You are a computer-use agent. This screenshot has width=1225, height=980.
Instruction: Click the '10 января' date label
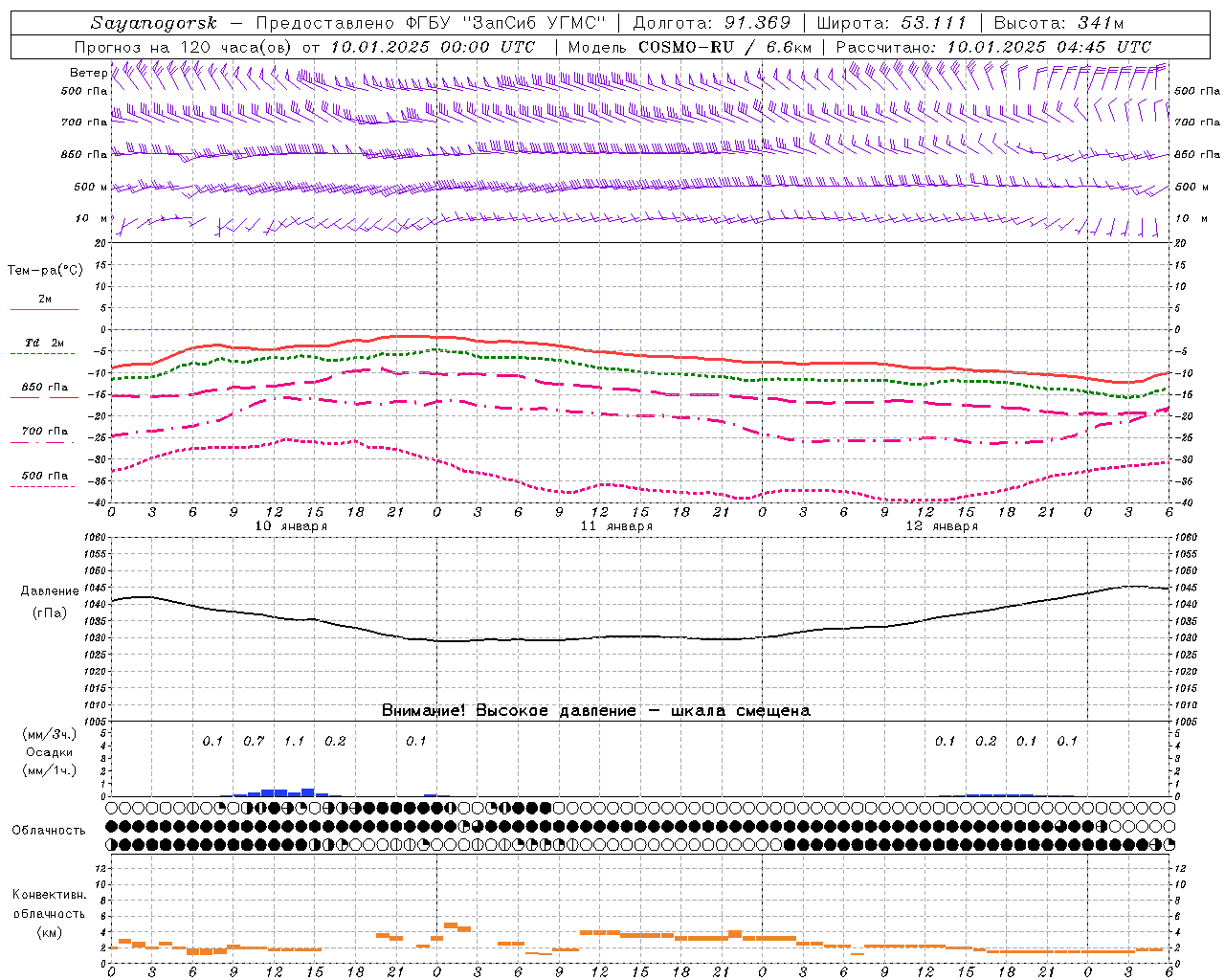(291, 526)
